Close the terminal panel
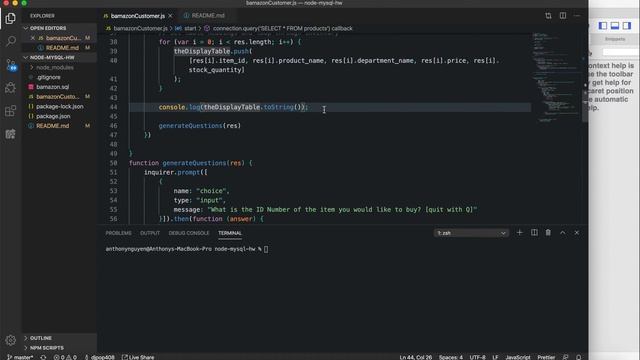 (577, 233)
